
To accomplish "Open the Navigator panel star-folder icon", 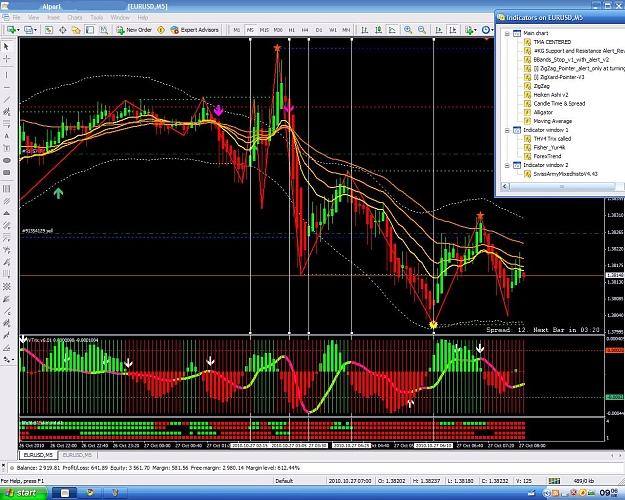I will 76,30.
